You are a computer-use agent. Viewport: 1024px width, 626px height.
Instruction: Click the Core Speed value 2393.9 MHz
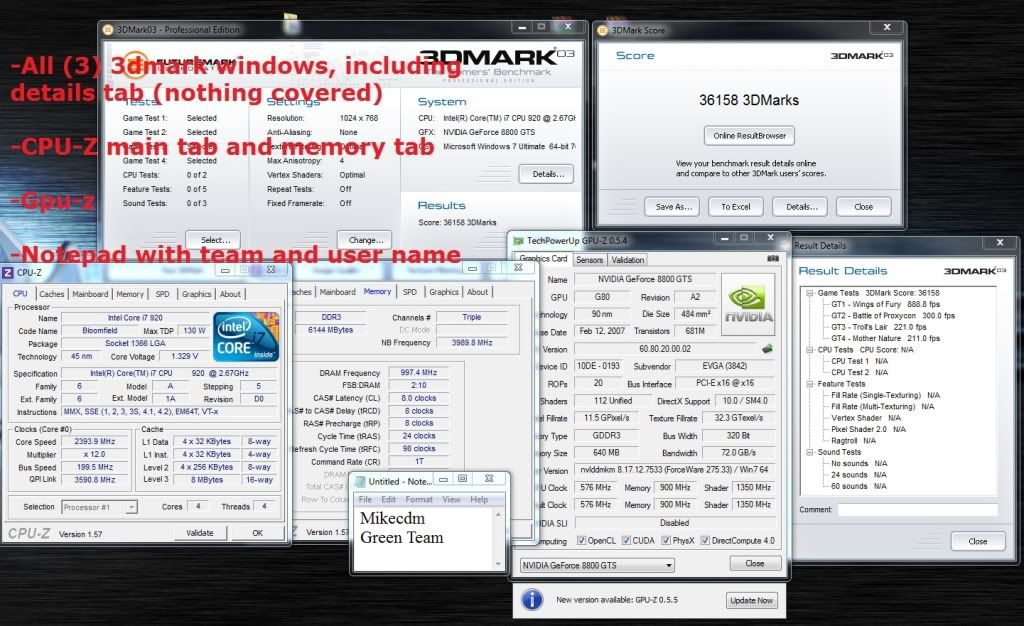(95, 442)
